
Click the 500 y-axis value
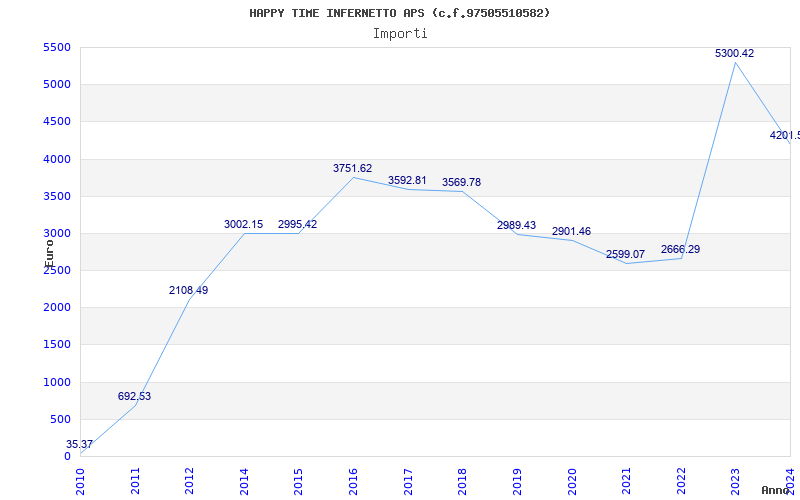coord(60,419)
